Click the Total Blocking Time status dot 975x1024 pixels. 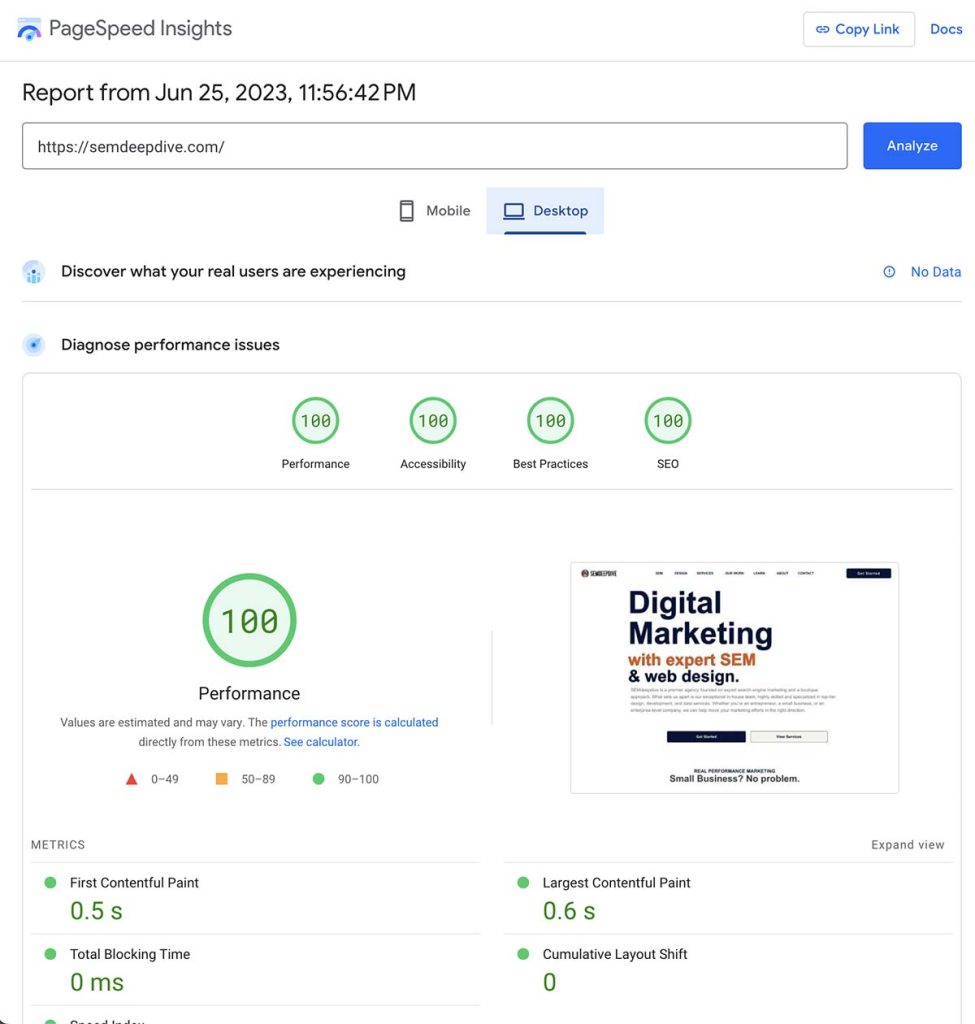tap(50, 953)
